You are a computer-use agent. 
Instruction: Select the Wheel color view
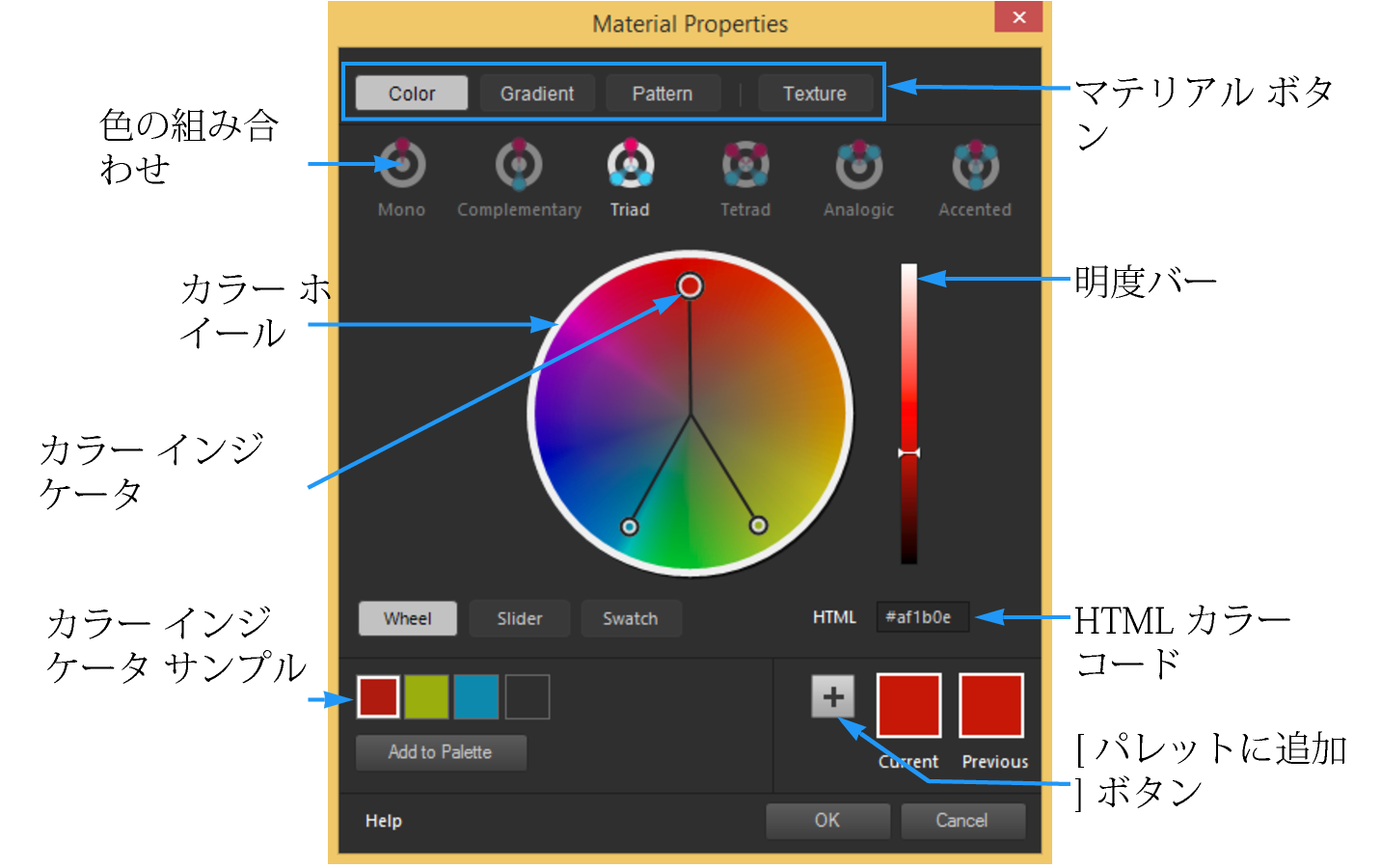[x=408, y=618]
